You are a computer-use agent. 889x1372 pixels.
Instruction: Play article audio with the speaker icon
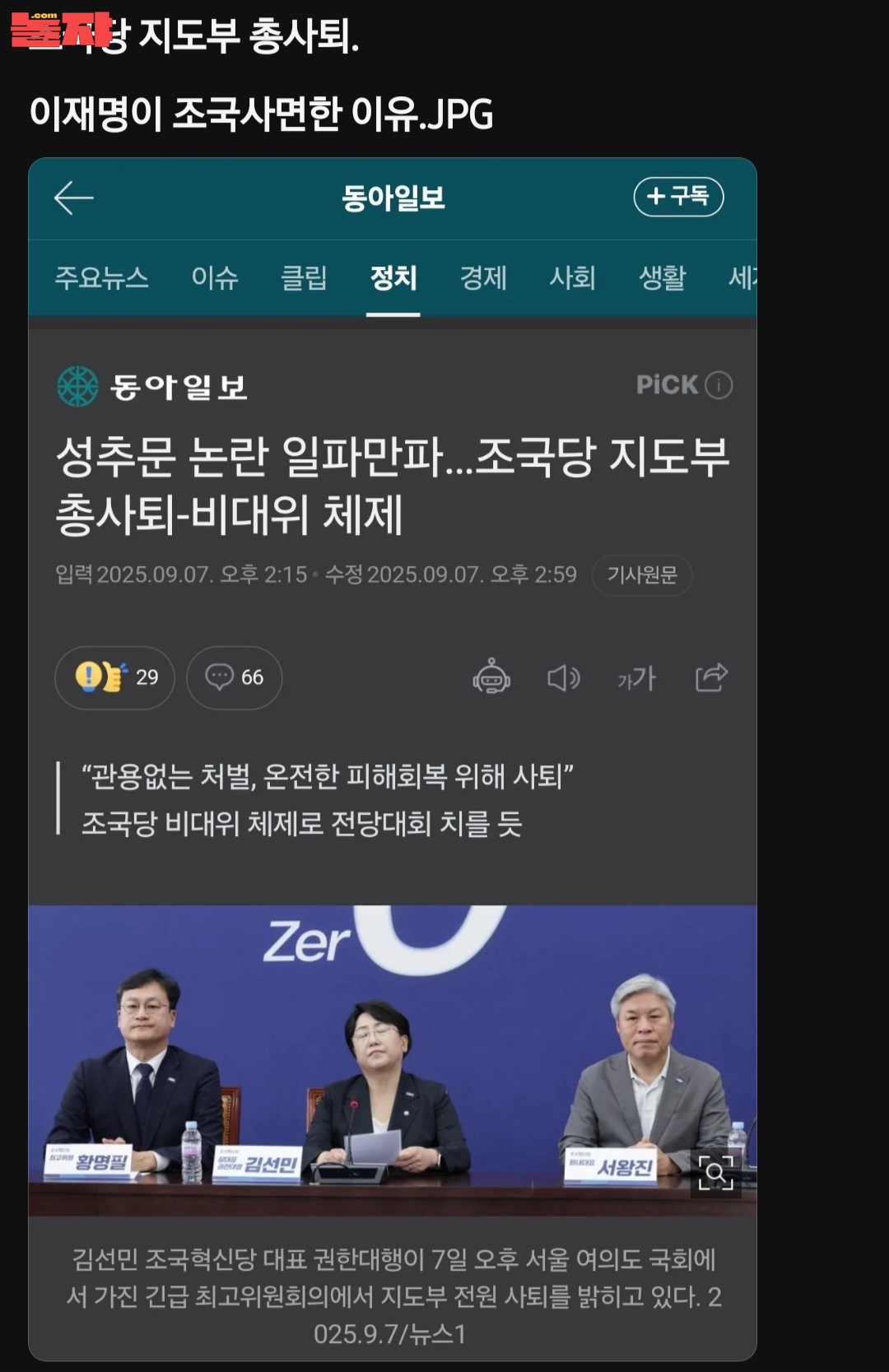564,677
